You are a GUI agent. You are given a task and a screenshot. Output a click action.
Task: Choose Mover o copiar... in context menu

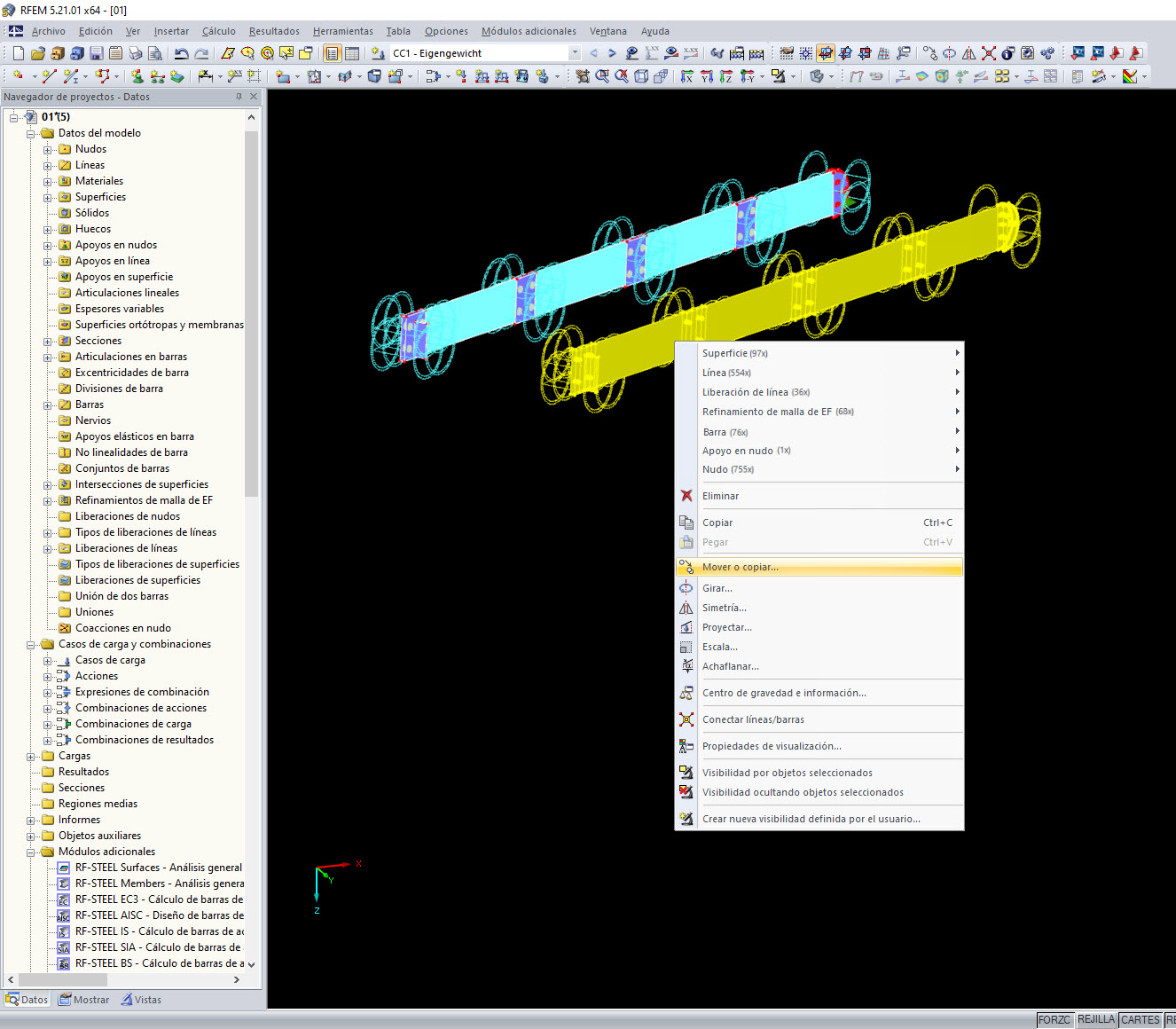[x=819, y=567]
